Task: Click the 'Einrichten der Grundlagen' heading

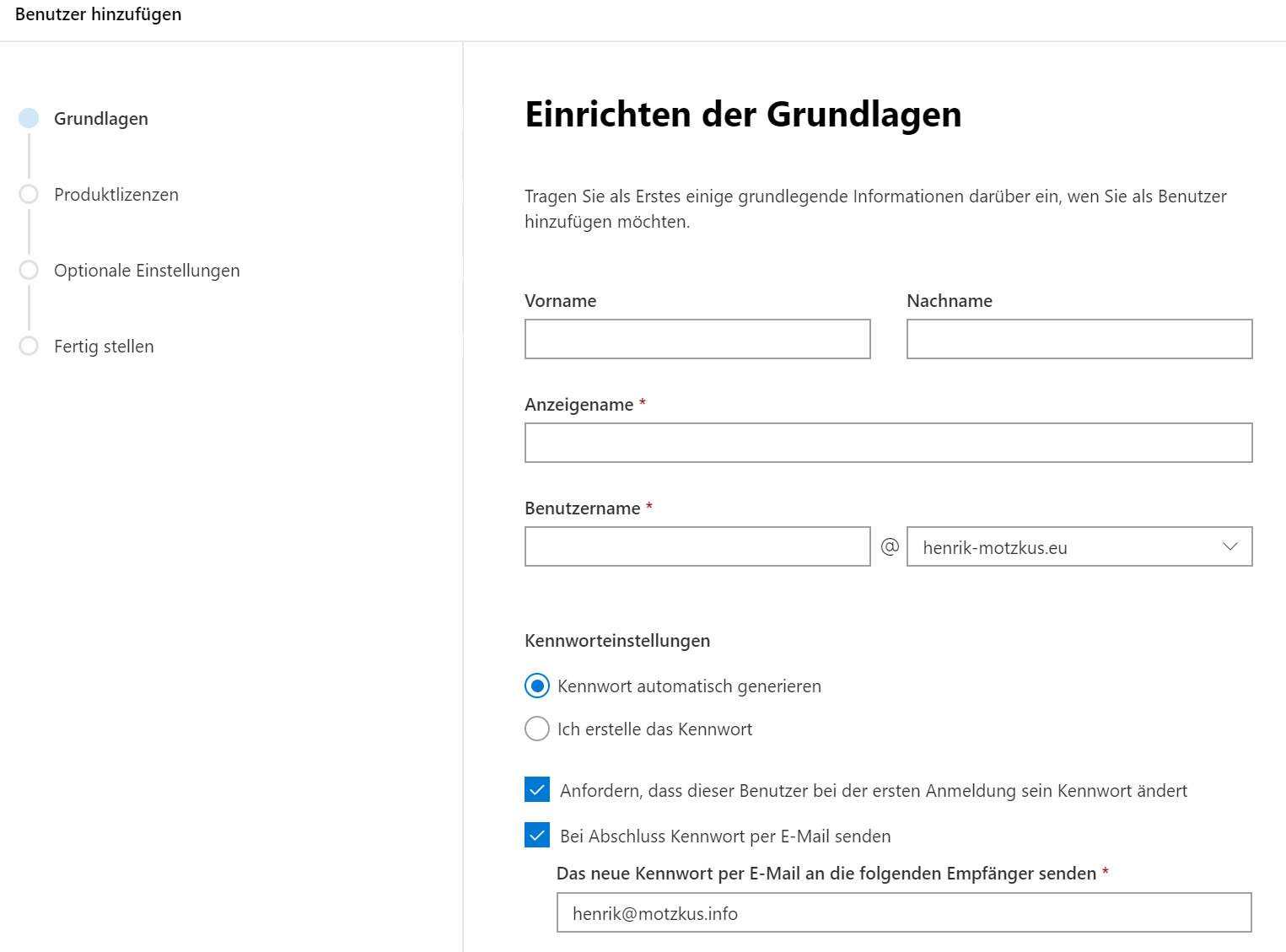Action: pyautogui.click(x=743, y=114)
